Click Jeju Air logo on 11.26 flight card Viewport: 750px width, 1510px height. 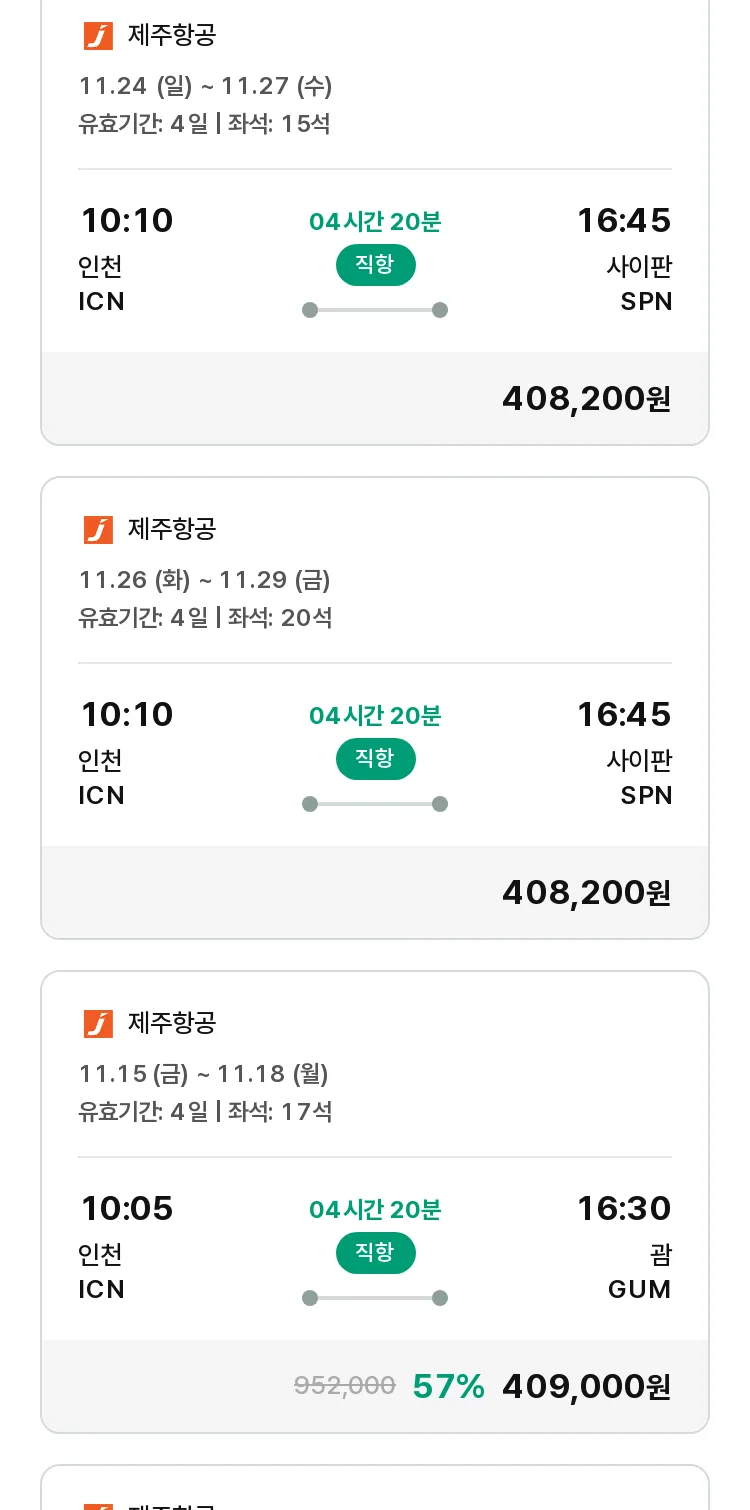(x=98, y=530)
